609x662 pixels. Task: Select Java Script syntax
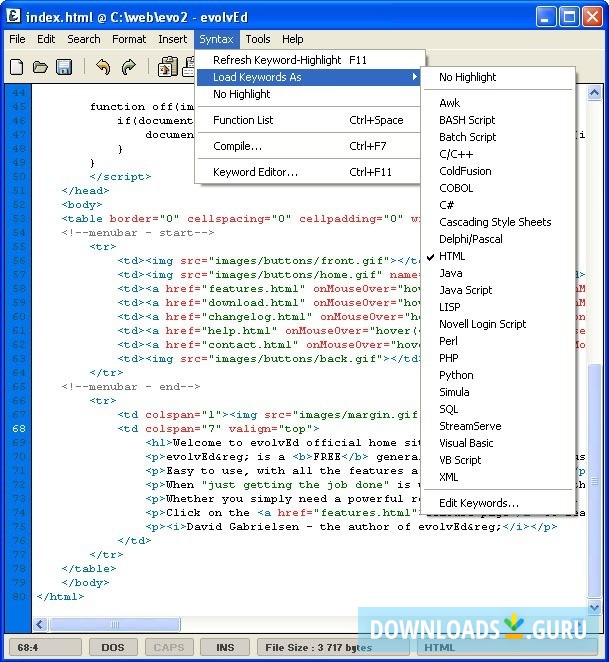pyautogui.click(x=498, y=290)
